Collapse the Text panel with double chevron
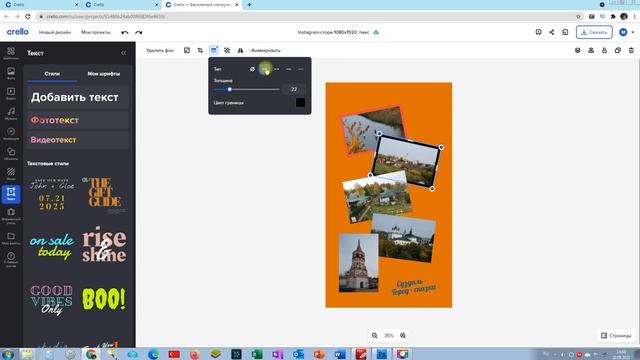 point(124,53)
